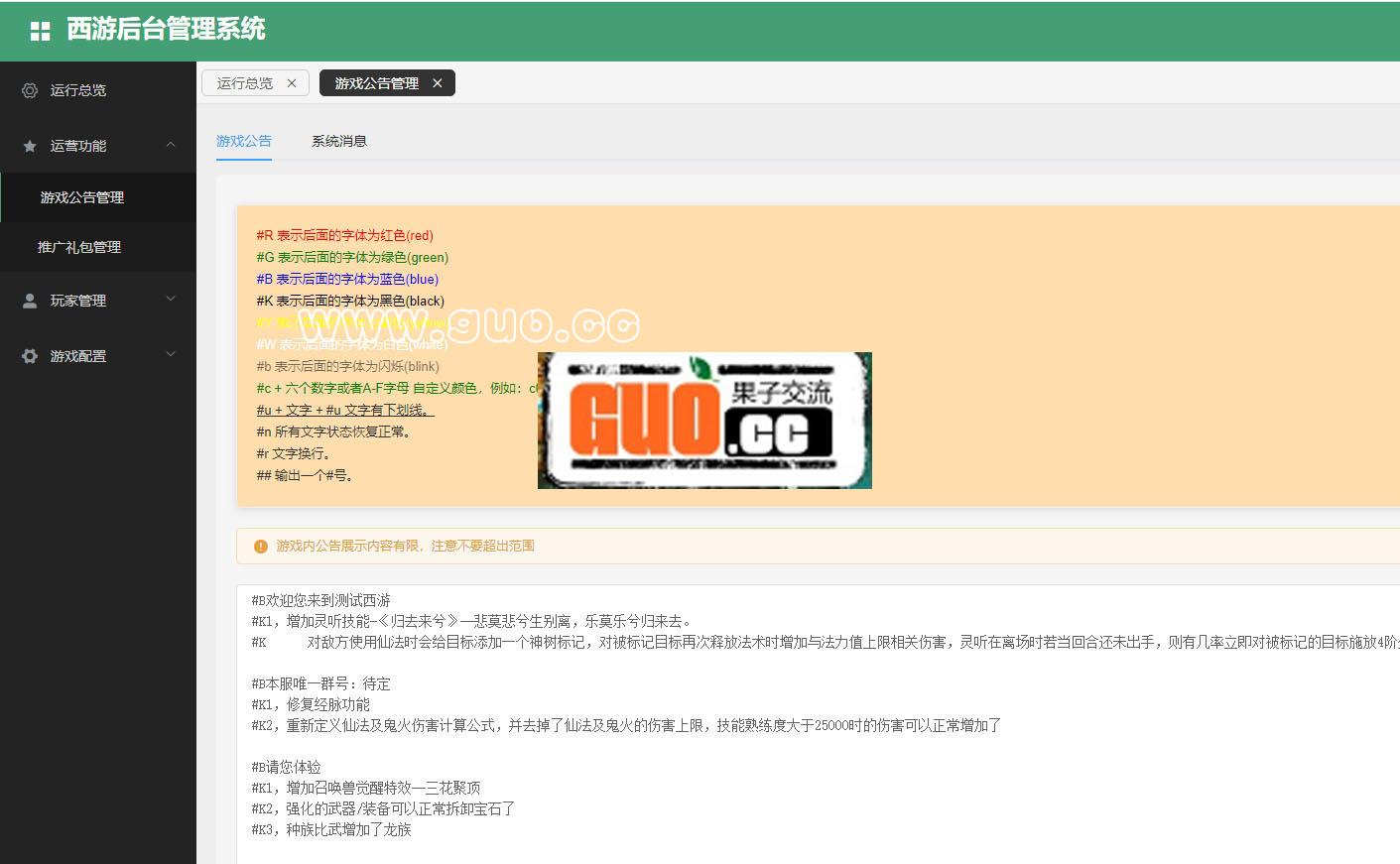Close the 游戏公告管理 tab
The image size is (1400, 864).
(438, 83)
